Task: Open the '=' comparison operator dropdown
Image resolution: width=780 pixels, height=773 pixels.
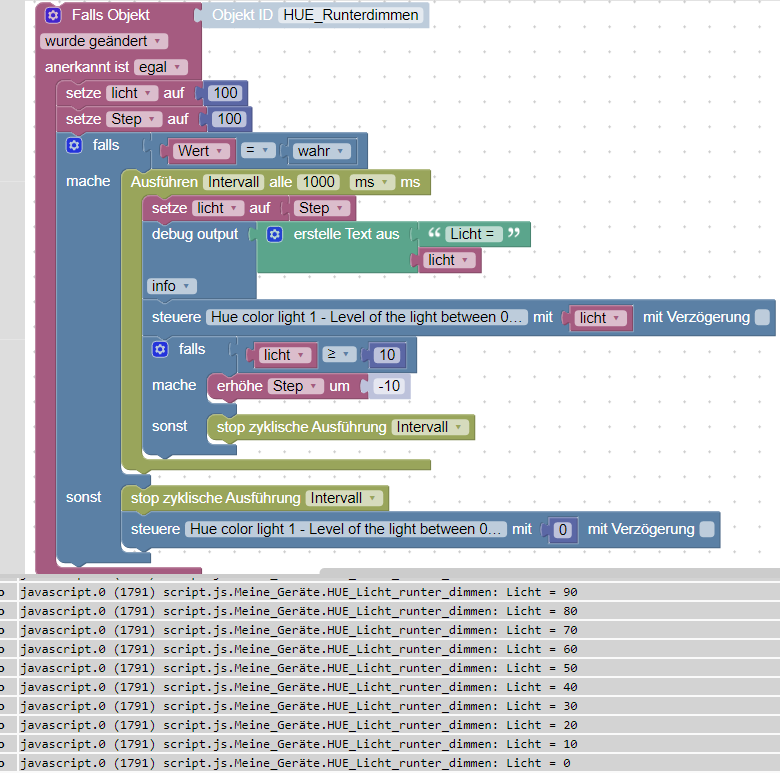Action: click(x=258, y=150)
